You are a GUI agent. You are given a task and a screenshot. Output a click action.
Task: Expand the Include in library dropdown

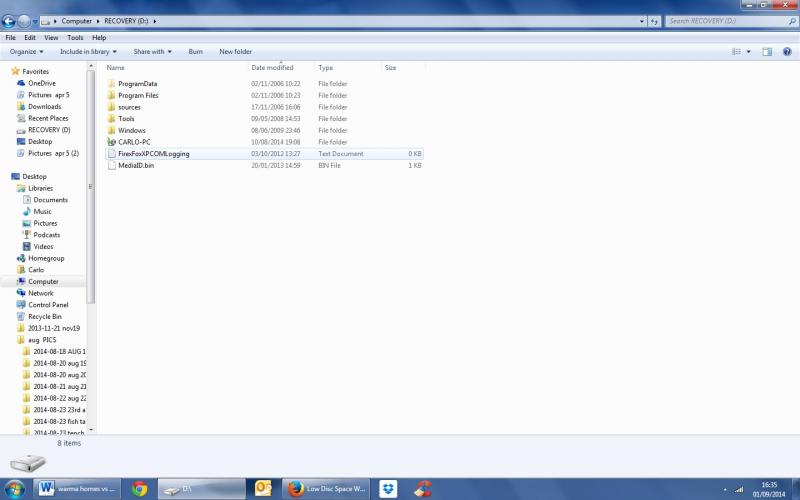pyautogui.click(x=88, y=51)
